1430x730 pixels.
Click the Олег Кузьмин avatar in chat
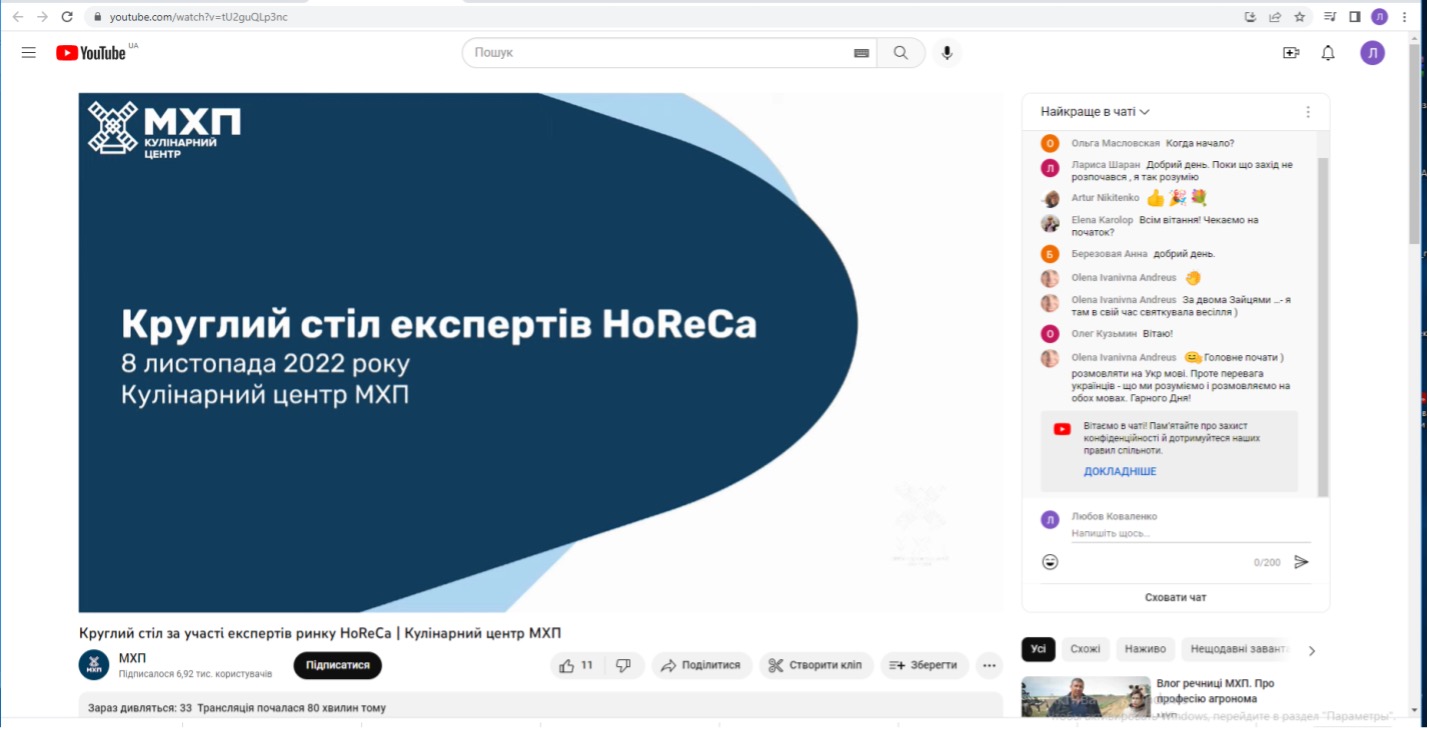[1050, 334]
